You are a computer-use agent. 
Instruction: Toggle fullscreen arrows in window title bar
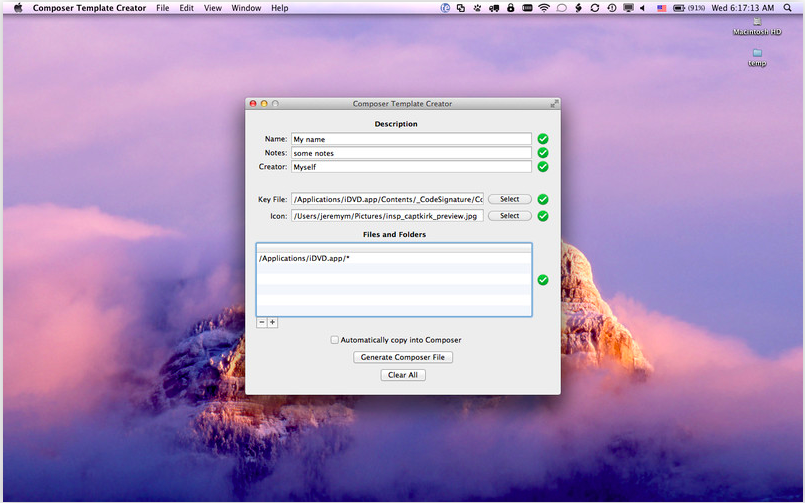(554, 104)
